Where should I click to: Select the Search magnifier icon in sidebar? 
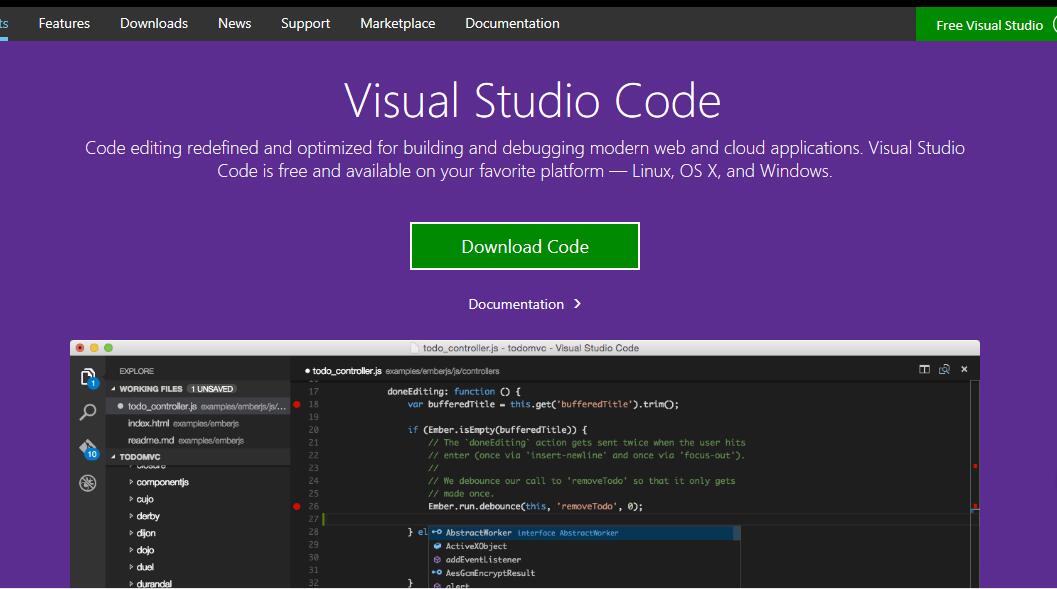88,412
